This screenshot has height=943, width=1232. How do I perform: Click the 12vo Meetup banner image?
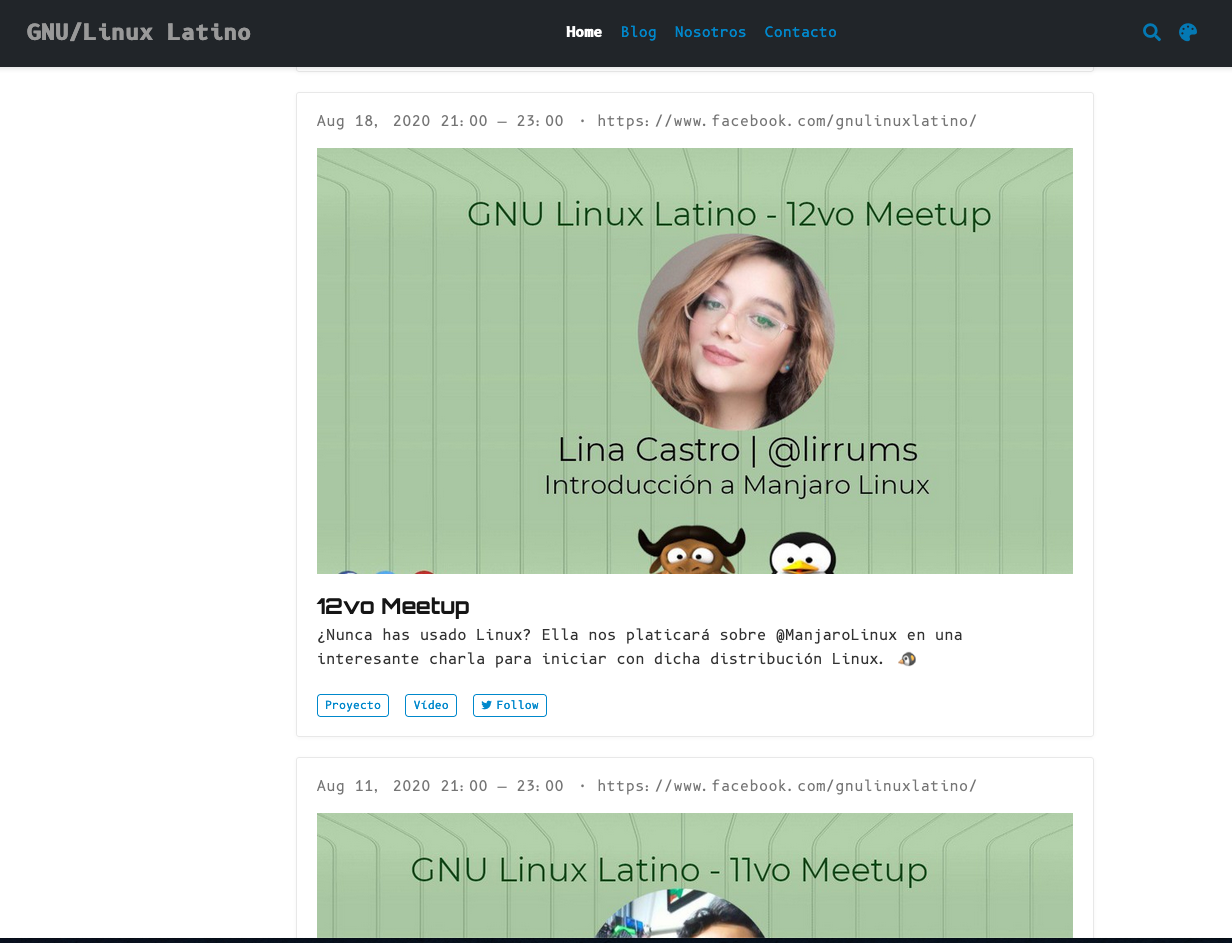695,360
